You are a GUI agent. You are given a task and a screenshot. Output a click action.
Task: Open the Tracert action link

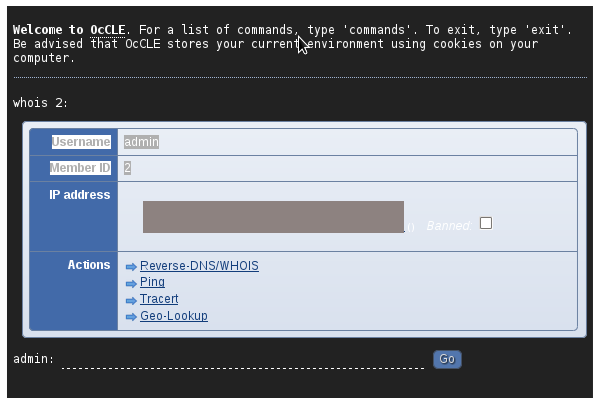tap(159, 299)
